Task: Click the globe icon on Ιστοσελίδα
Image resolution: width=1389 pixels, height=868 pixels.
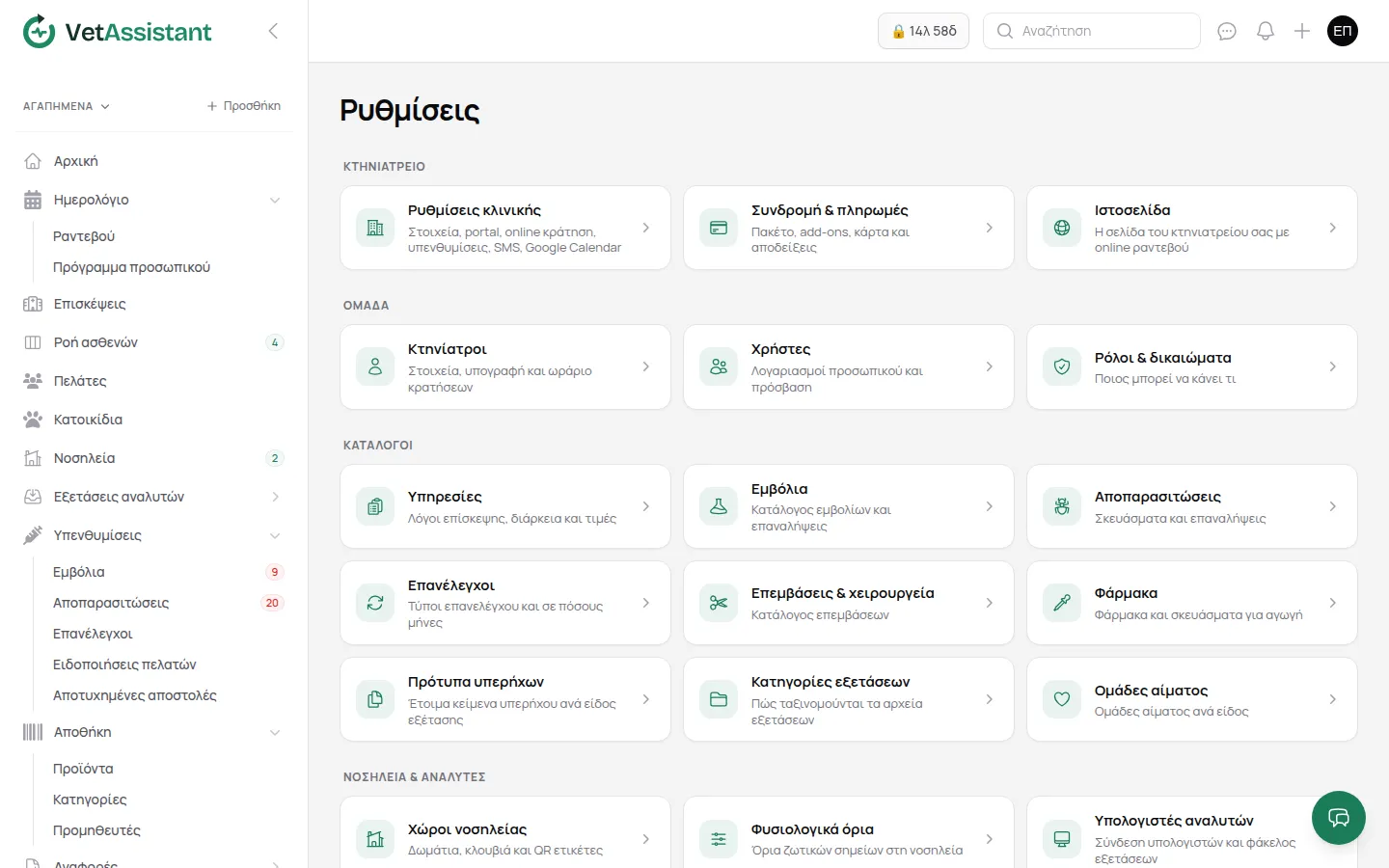Action: coord(1062,228)
